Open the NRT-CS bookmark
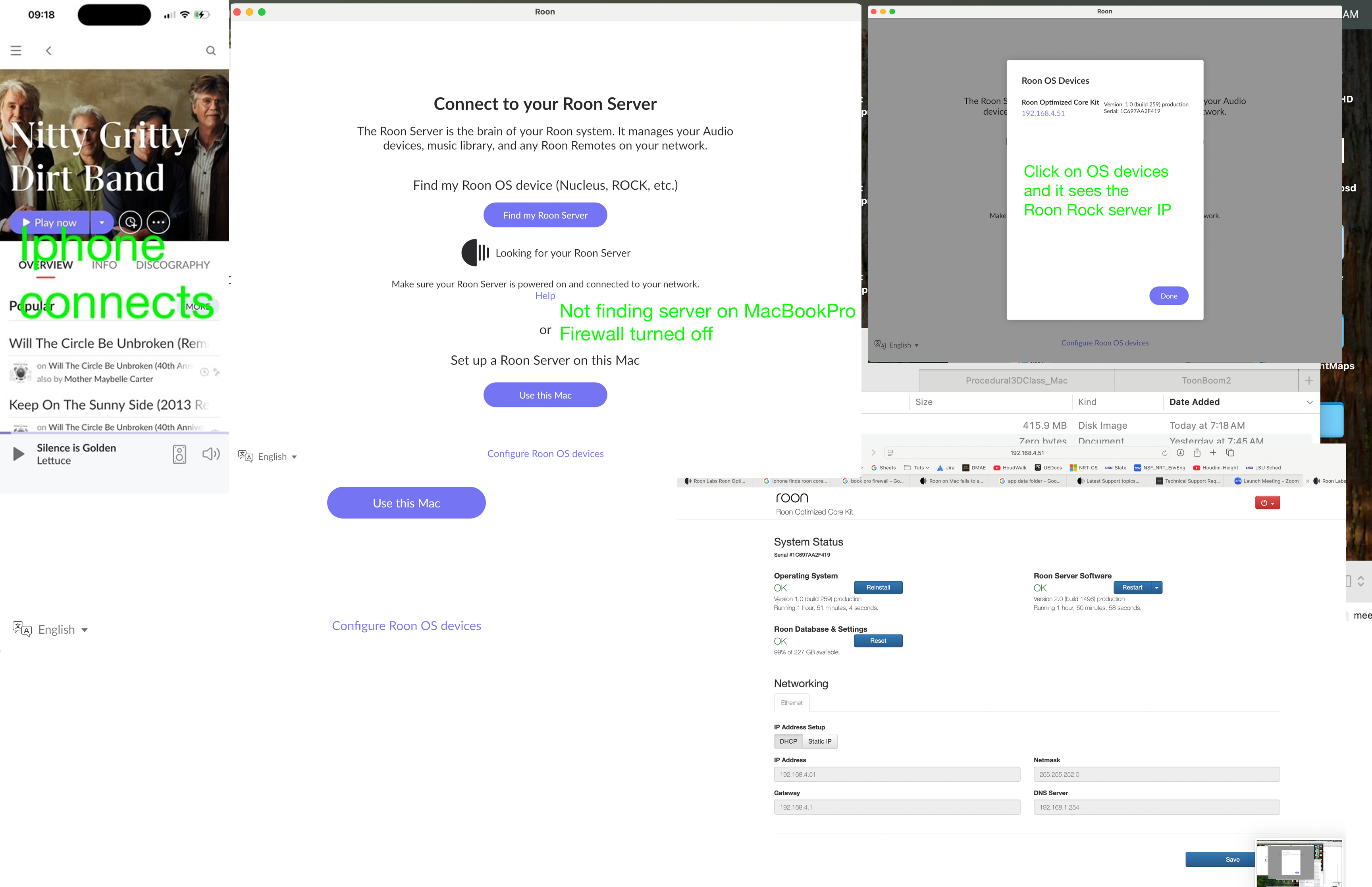The image size is (1372, 887). 1083,468
